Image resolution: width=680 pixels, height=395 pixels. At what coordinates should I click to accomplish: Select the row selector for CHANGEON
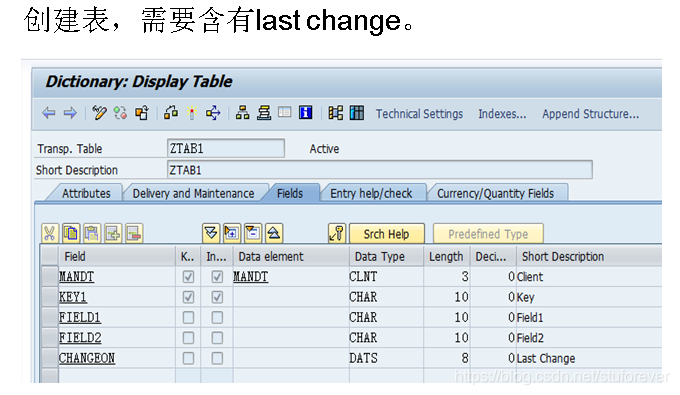[x=49, y=358]
